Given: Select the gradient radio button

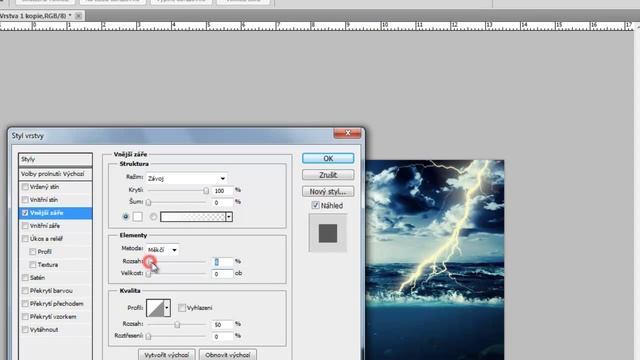Looking at the screenshot, I should [x=153, y=217].
